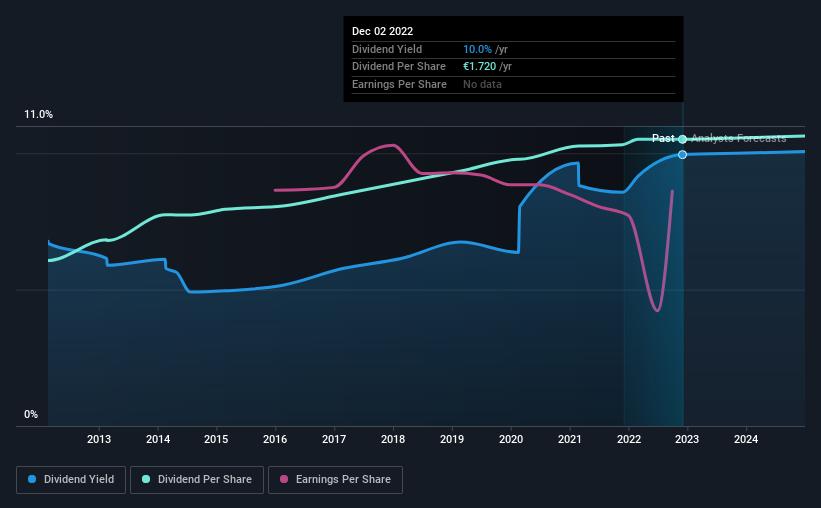This screenshot has width=821, height=508.
Task: Click the Past label on chart
Action: point(663,138)
